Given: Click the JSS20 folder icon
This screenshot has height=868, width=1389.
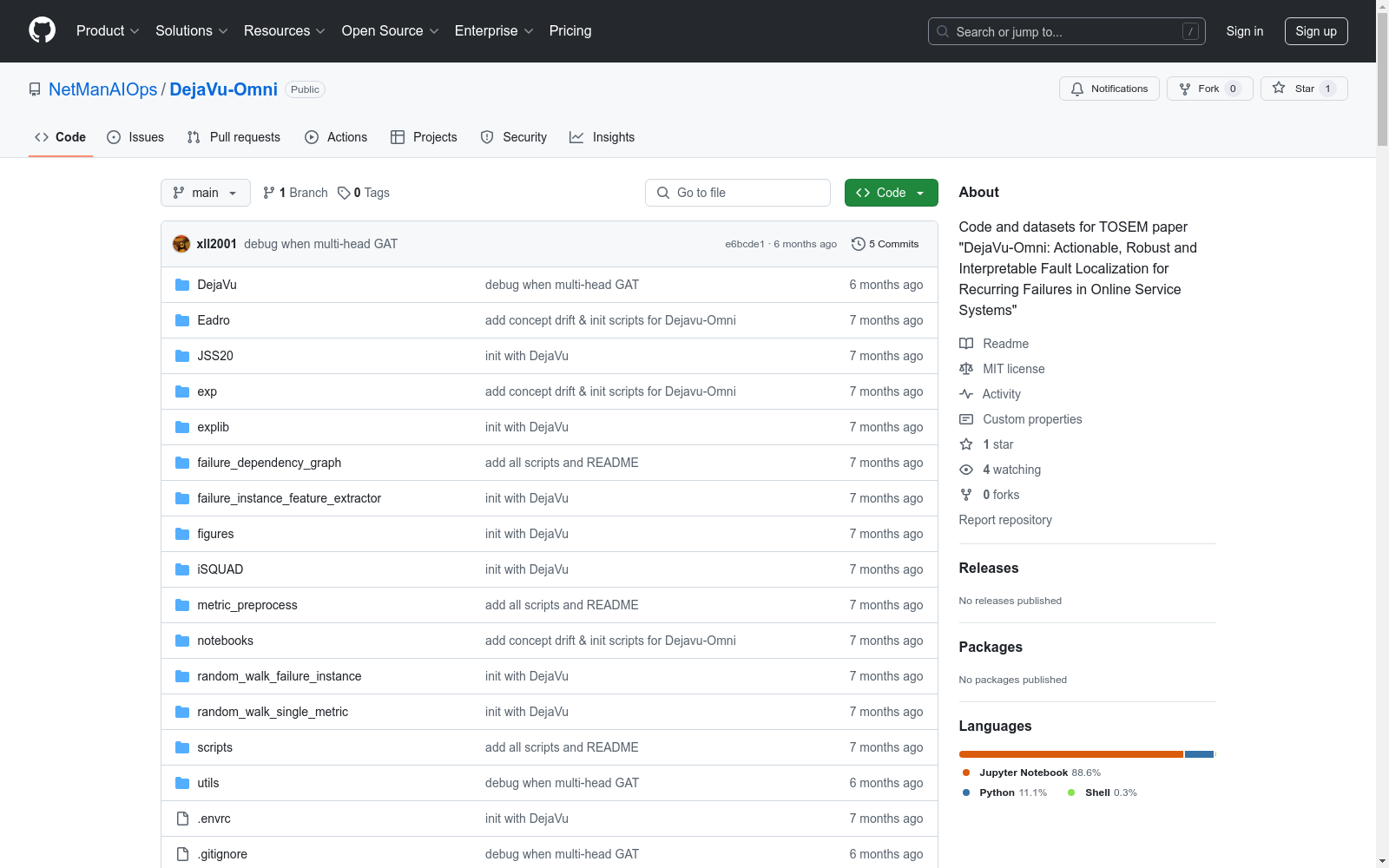Looking at the screenshot, I should (182, 356).
